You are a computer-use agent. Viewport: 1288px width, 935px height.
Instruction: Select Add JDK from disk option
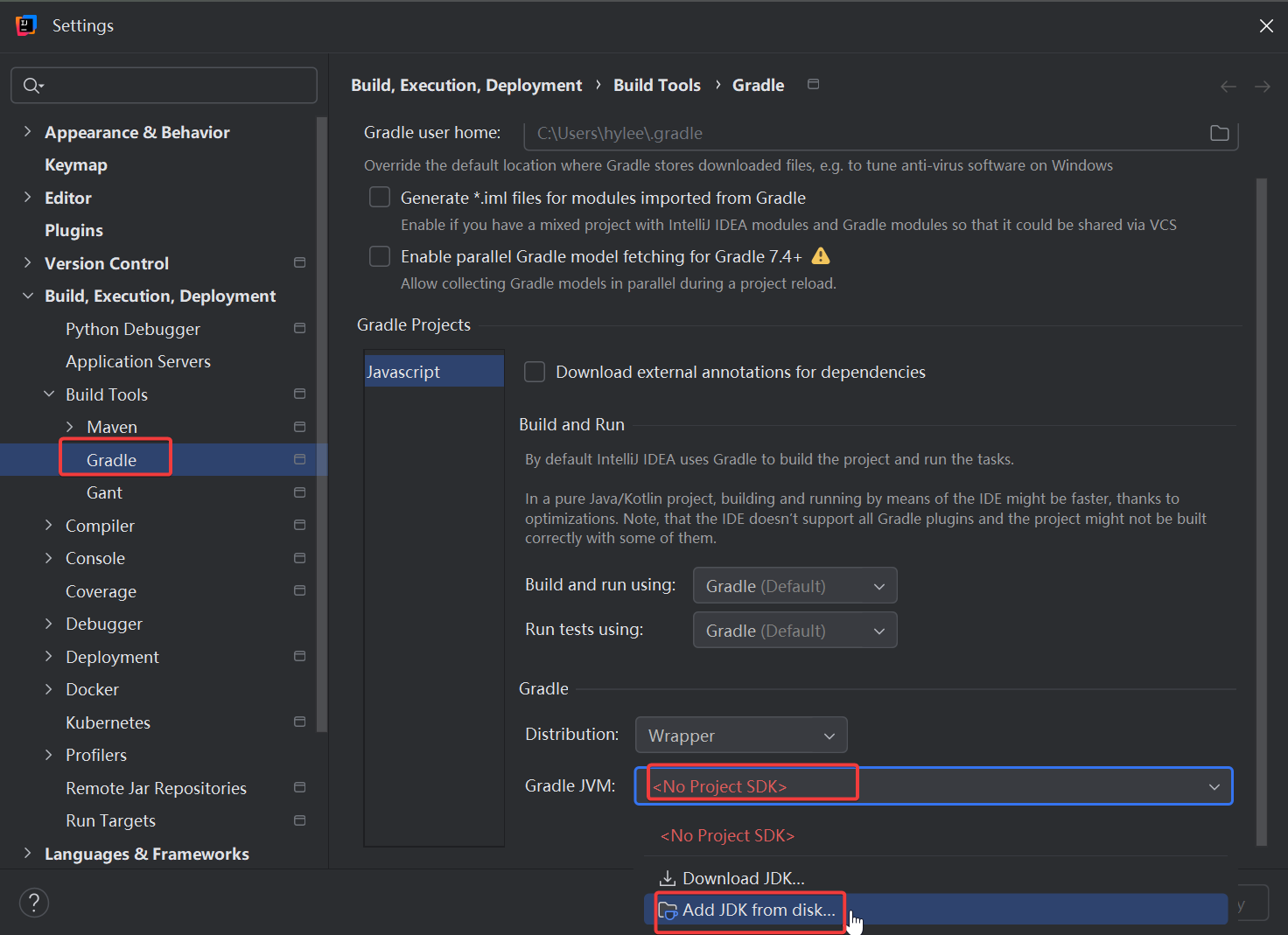(758, 911)
